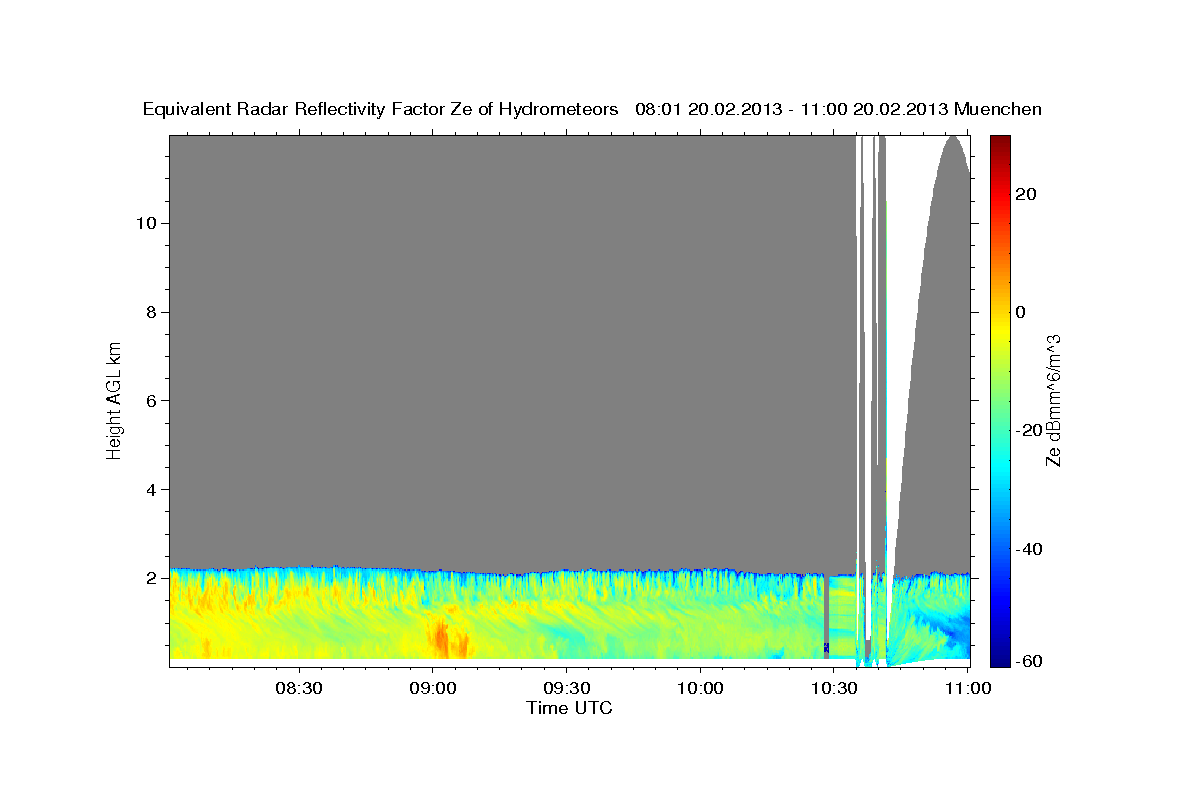Select the date range text '08:01 20.02.2013 - 11:00 20.02.2013'
Screen dimensions: 1200x800
pyautogui.click(x=792, y=110)
